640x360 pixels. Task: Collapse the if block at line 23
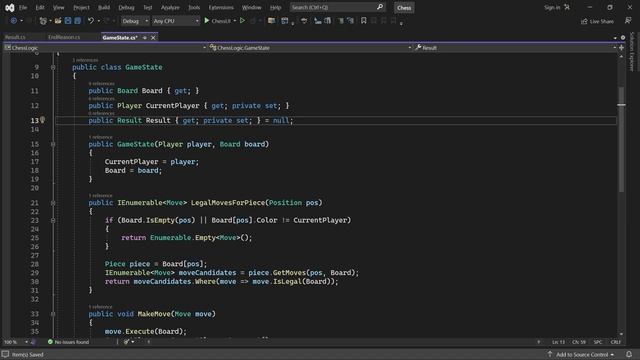click(x=53, y=220)
